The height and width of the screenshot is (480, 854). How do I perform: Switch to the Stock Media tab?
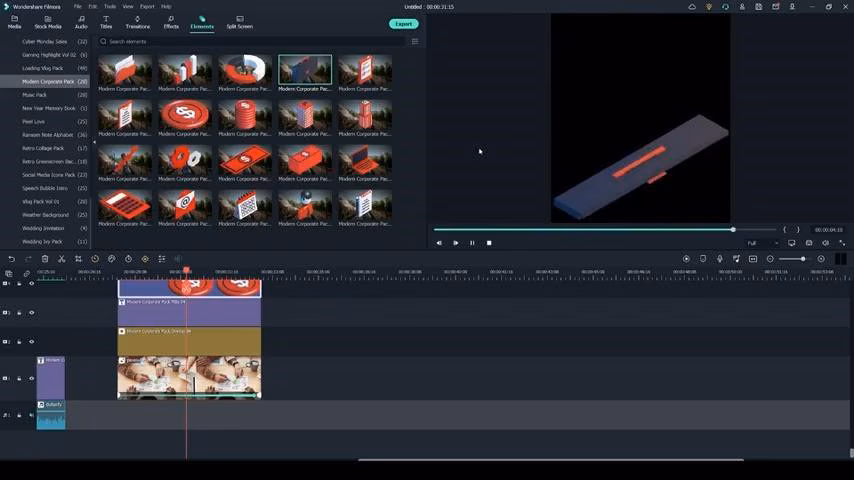coord(48,22)
